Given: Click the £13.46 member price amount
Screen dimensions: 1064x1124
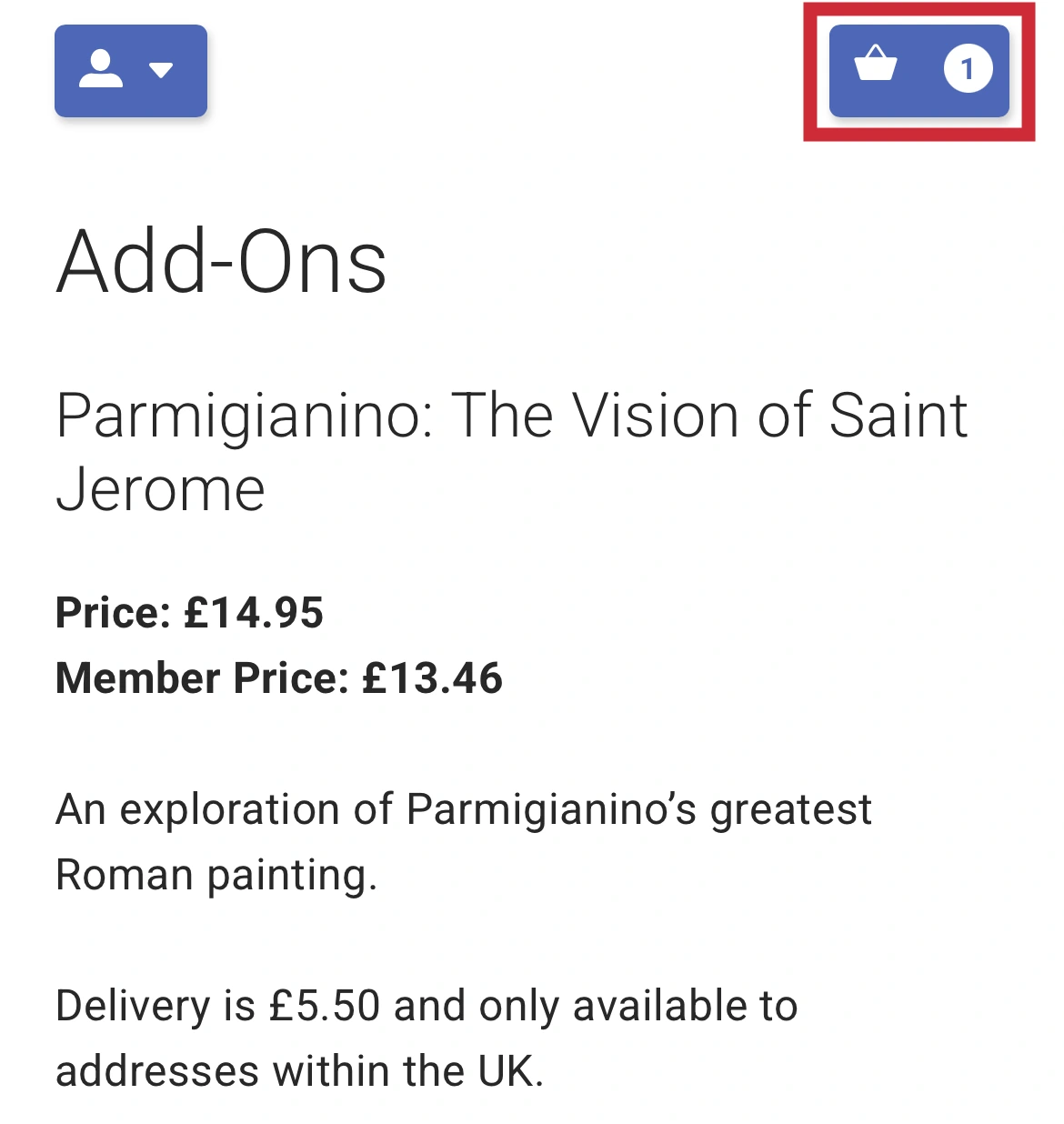Looking at the screenshot, I should tap(433, 678).
